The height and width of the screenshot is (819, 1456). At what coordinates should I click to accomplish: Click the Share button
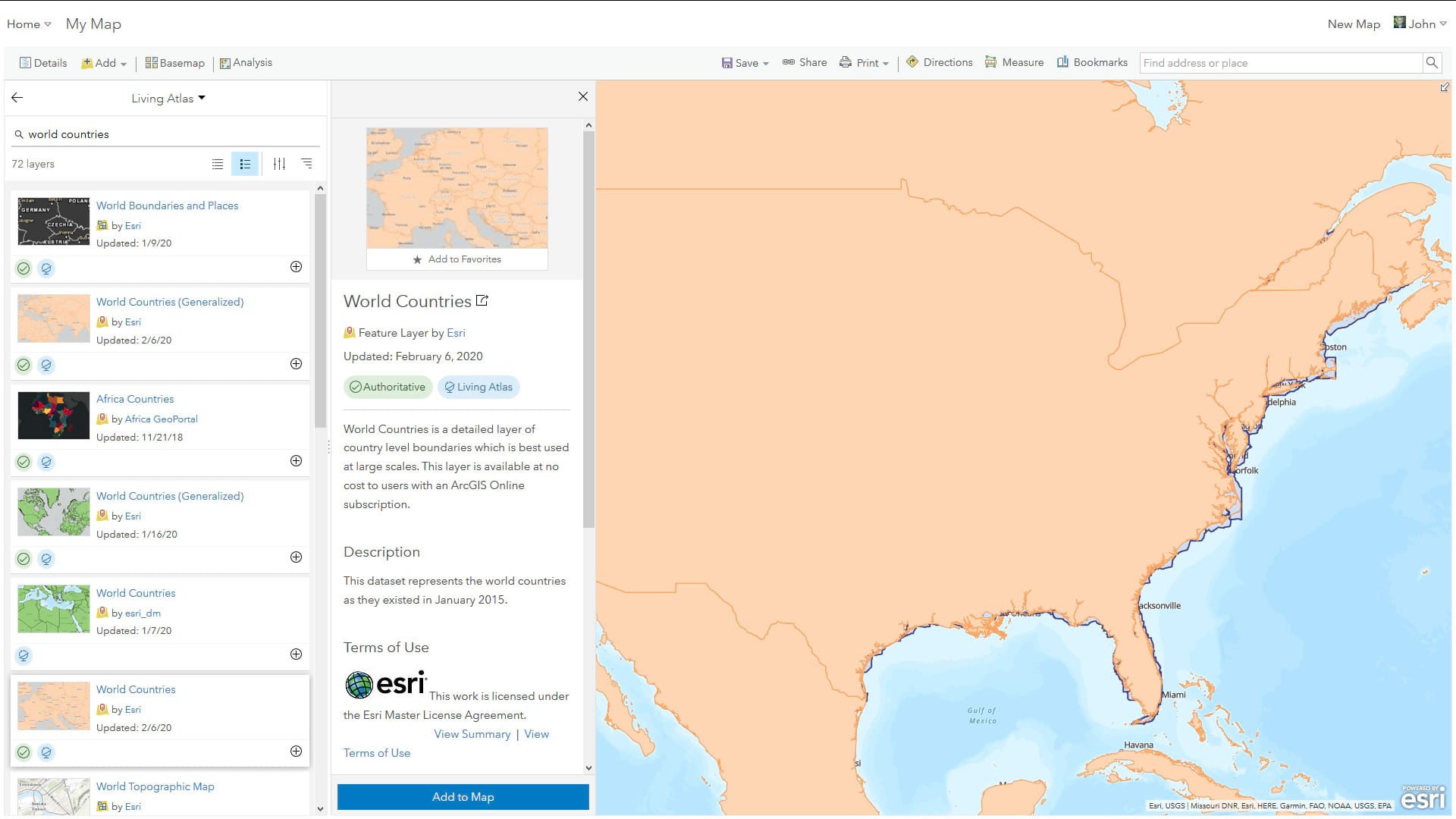click(805, 62)
